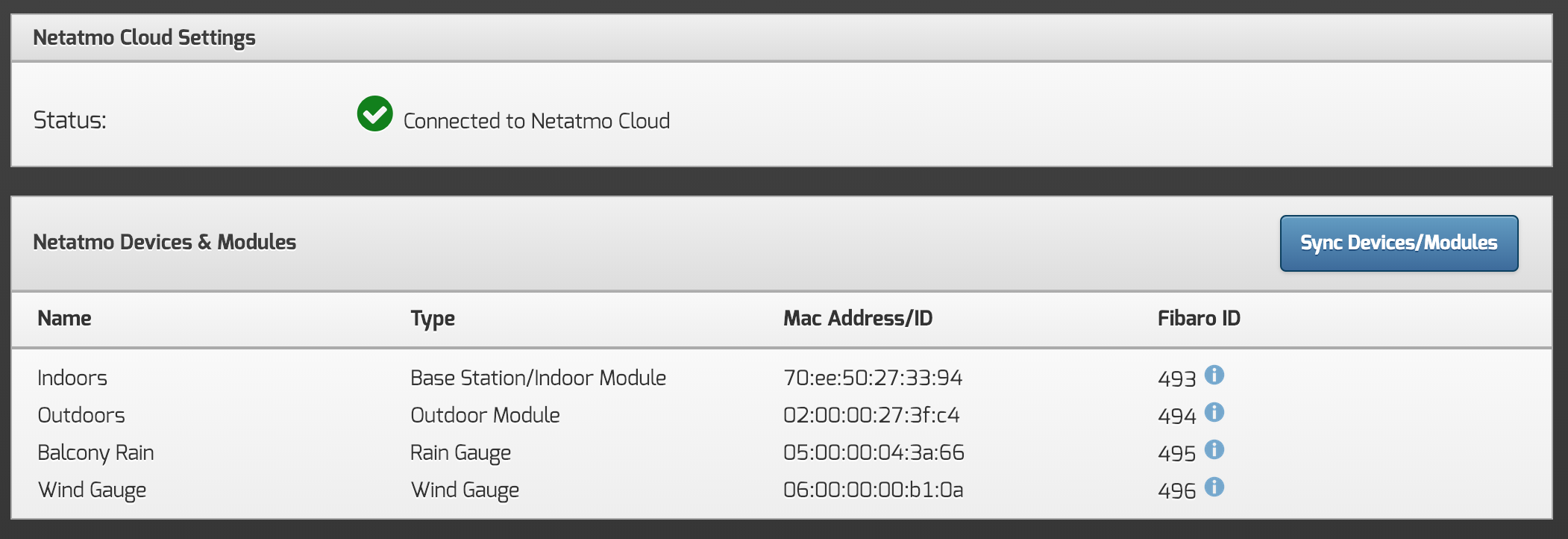The image size is (1568, 539).
Task: Click the info icon next to Fibaro ID 494
Action: click(1214, 412)
